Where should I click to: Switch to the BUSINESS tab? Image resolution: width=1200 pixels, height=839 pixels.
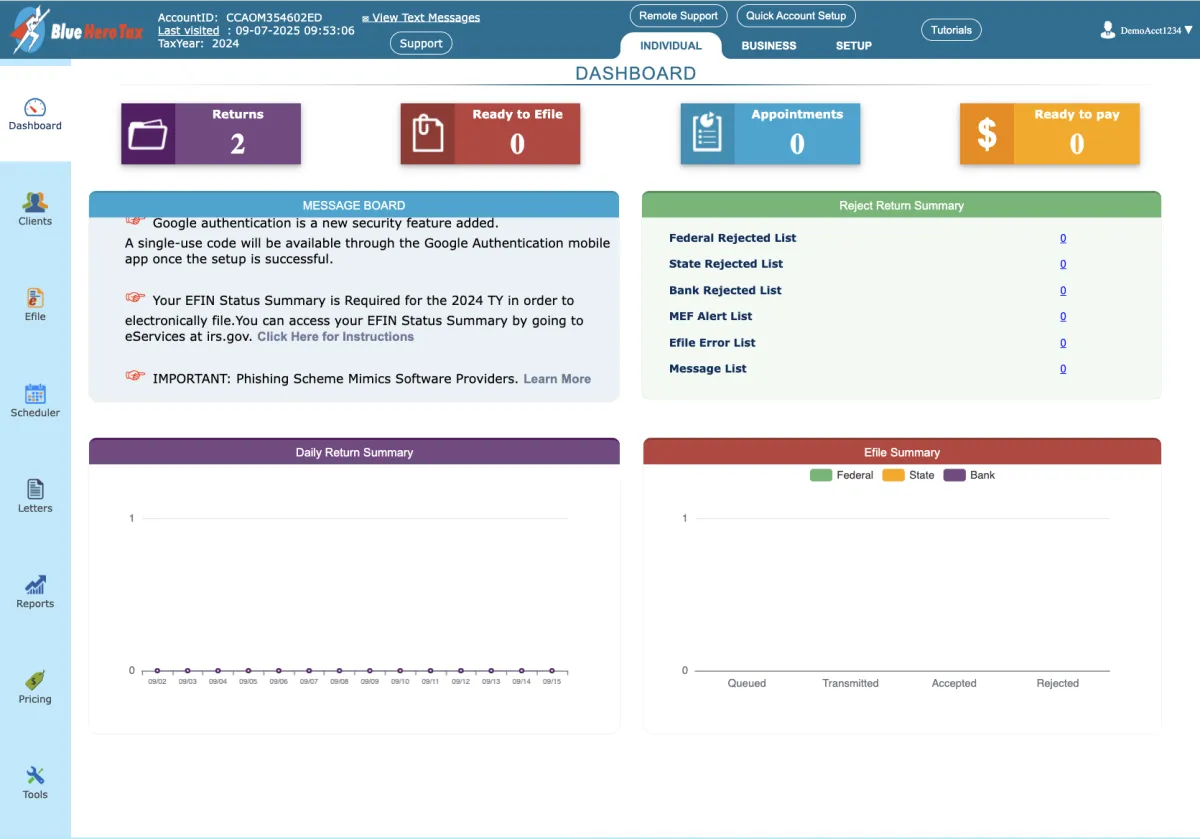point(768,46)
